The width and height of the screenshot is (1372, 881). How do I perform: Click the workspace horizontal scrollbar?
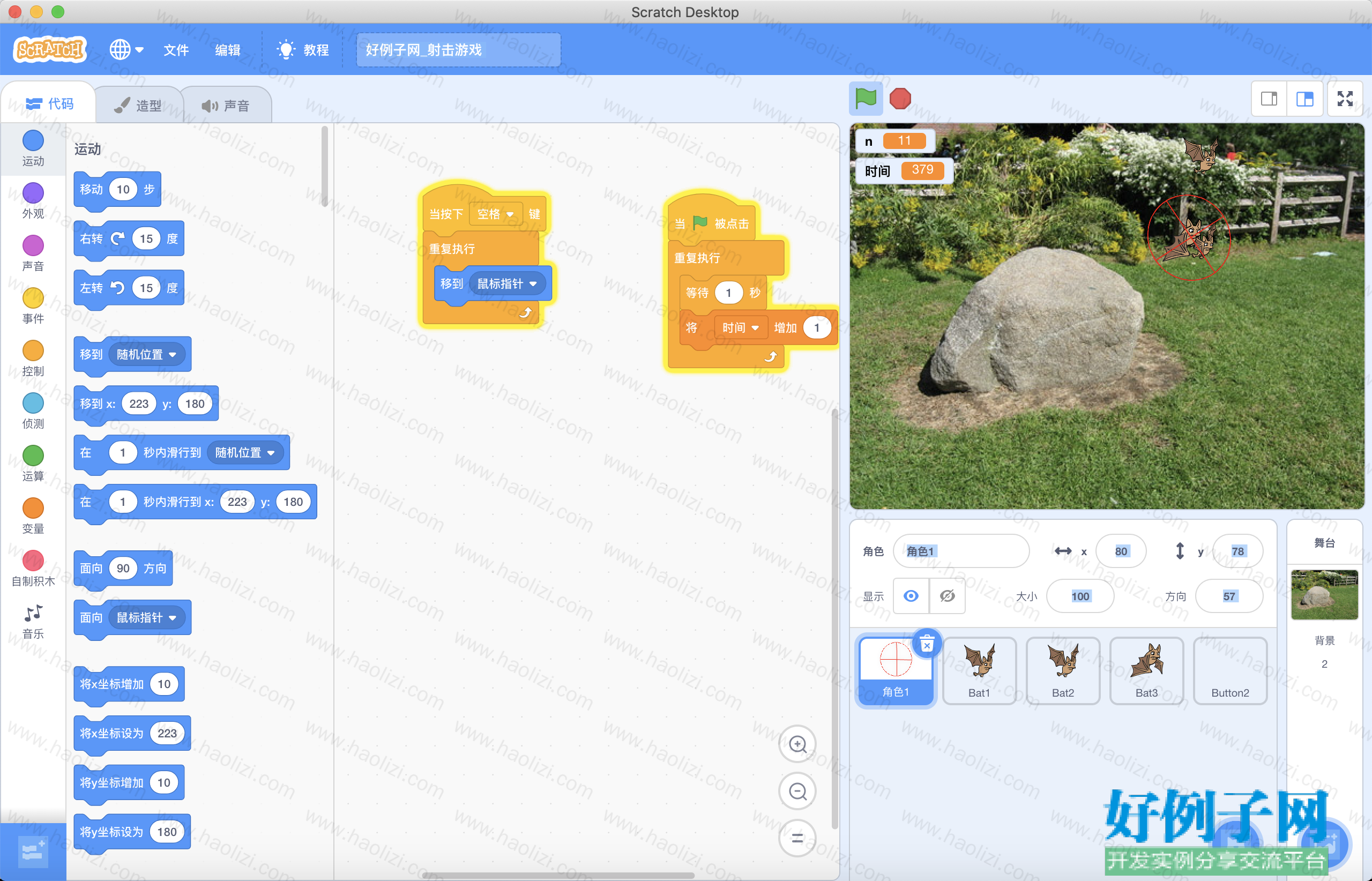pyautogui.click(x=558, y=875)
